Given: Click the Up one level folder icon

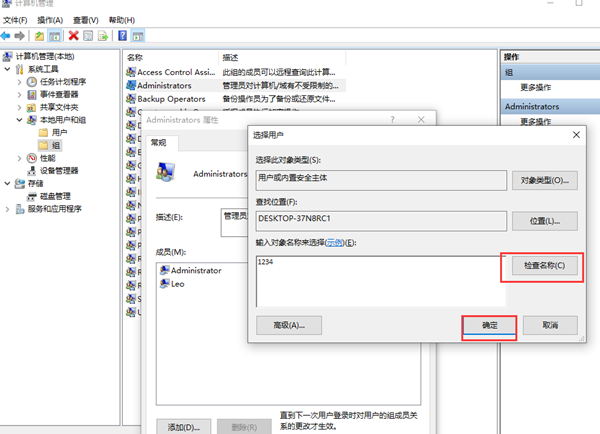Looking at the screenshot, I should point(39,36).
